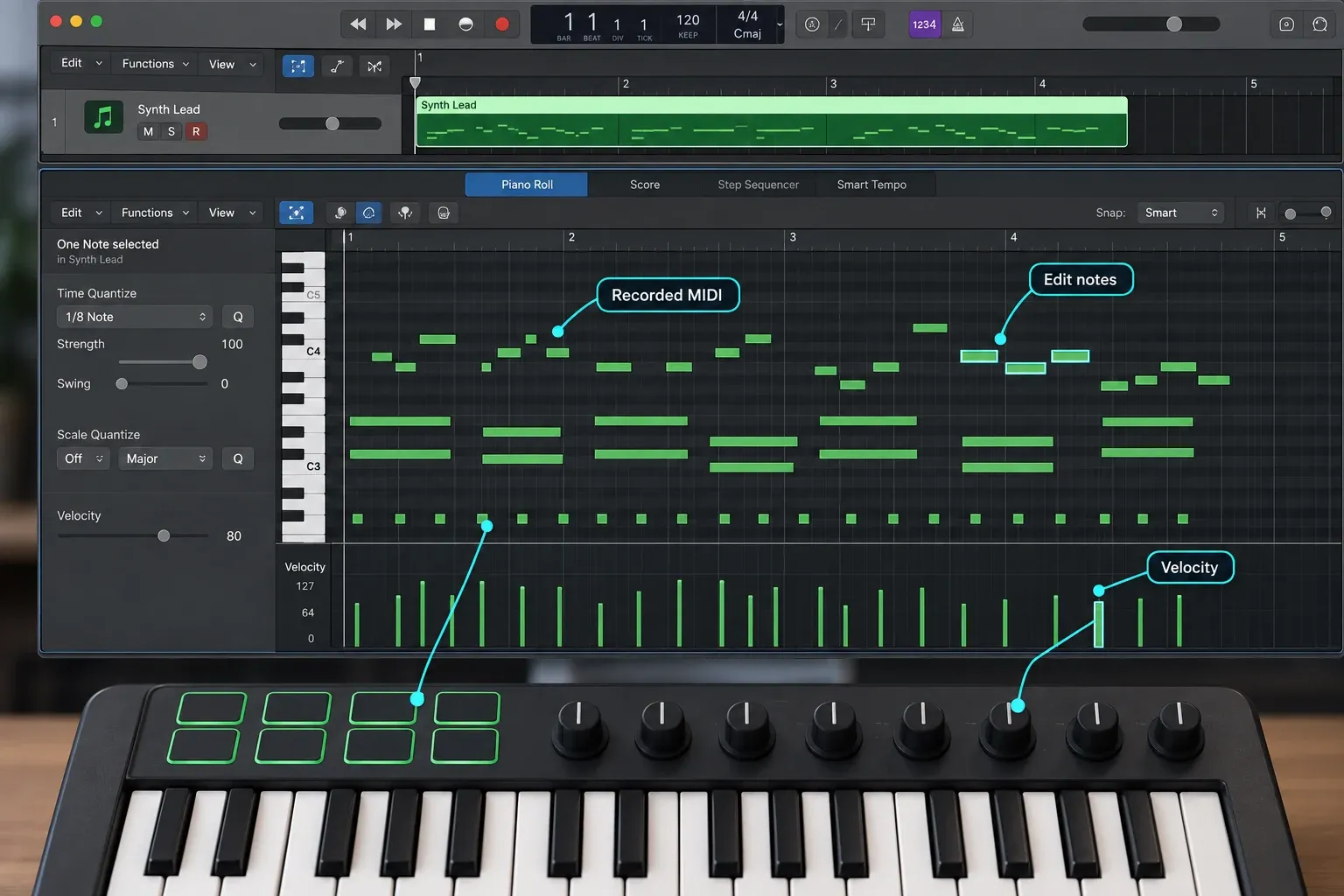Click the playhead marker in the tracks ruler
This screenshot has width=1344, height=896.
(x=415, y=83)
